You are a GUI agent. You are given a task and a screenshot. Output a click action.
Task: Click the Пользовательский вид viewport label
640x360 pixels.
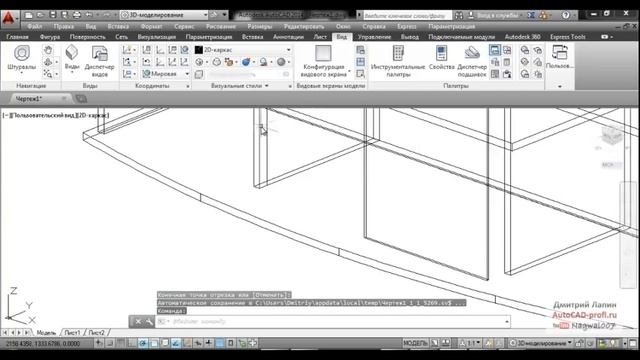click(x=45, y=116)
